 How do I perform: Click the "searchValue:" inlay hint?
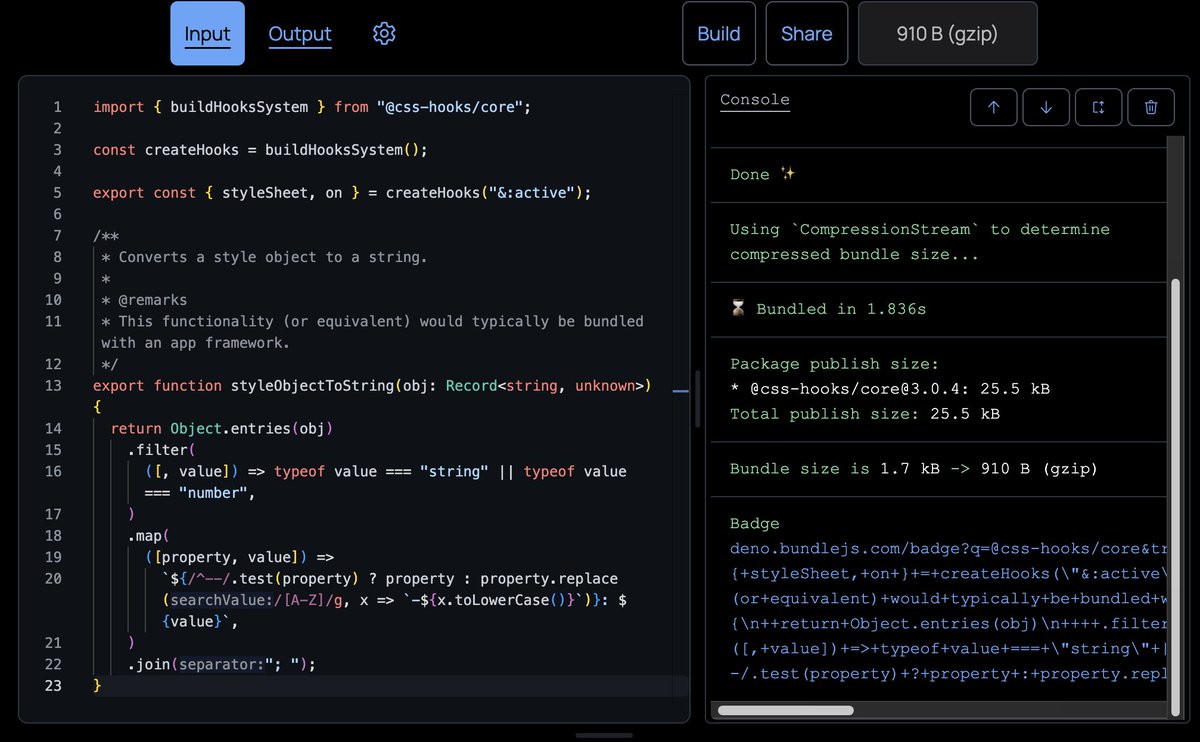coord(221,600)
